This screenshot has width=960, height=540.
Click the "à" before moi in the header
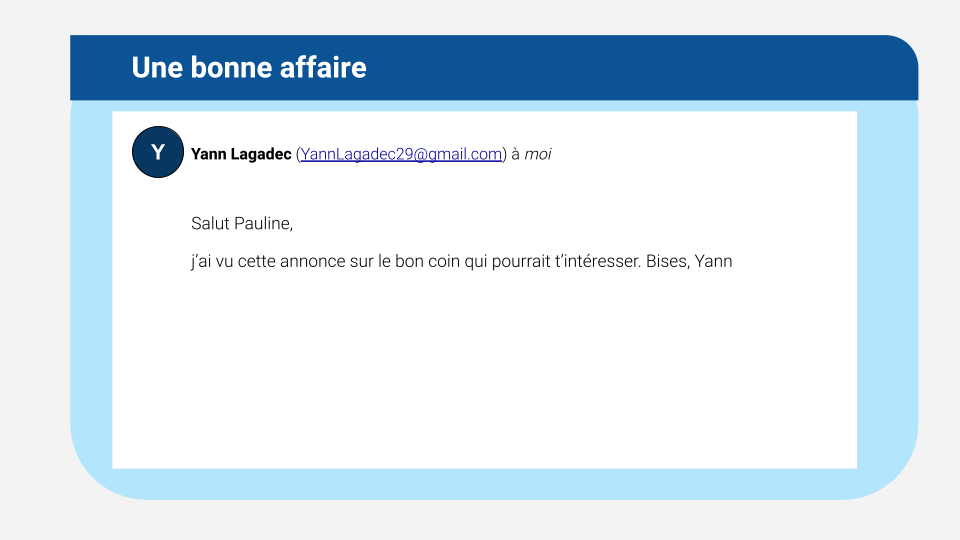515,154
